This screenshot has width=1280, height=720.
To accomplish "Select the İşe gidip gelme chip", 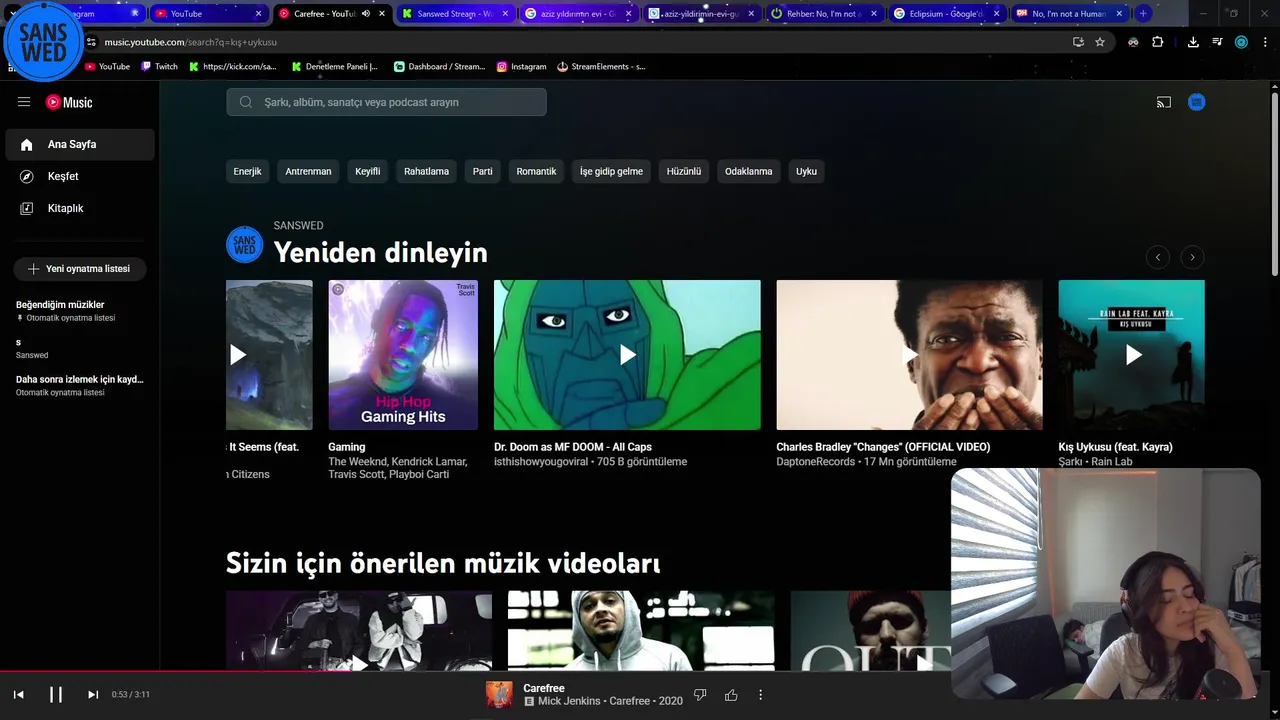I will (x=611, y=171).
